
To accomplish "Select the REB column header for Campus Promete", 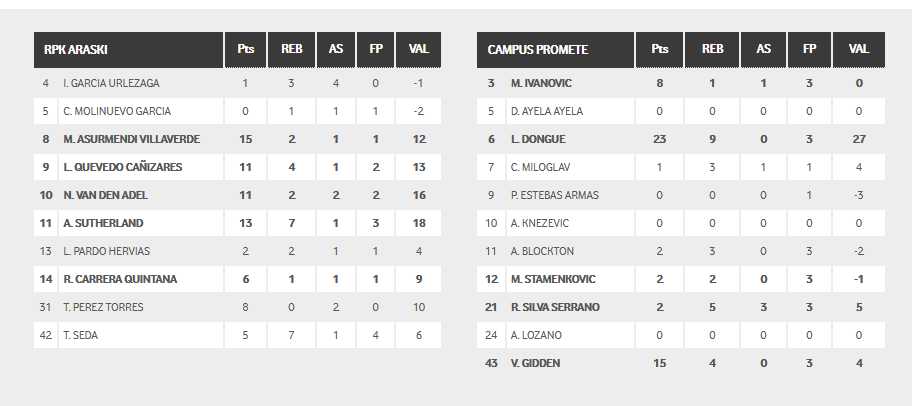I will [x=712, y=49].
